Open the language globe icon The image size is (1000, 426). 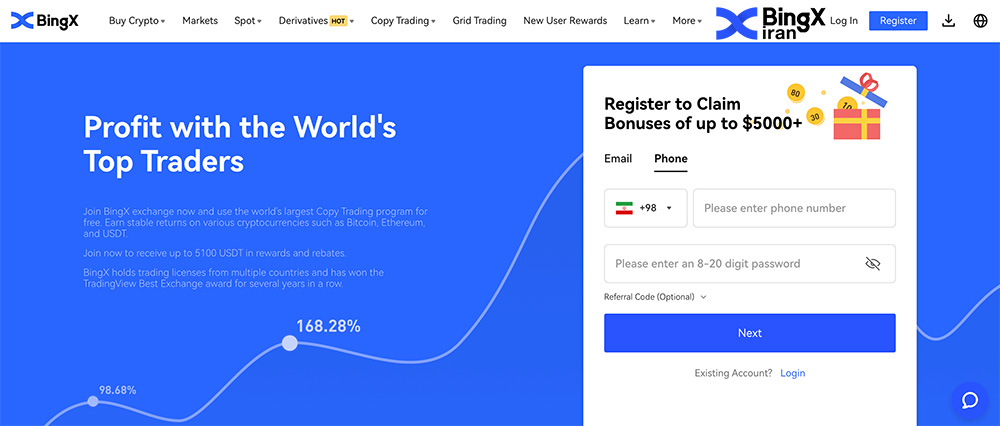pyautogui.click(x=979, y=20)
